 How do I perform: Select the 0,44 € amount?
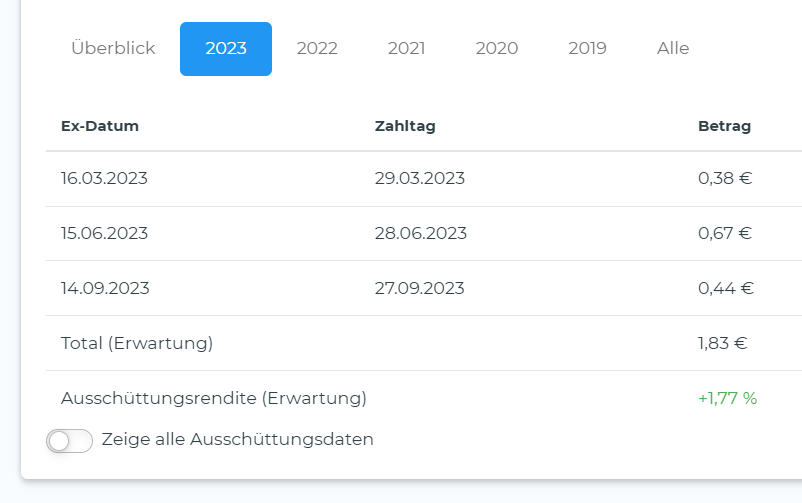(x=726, y=288)
